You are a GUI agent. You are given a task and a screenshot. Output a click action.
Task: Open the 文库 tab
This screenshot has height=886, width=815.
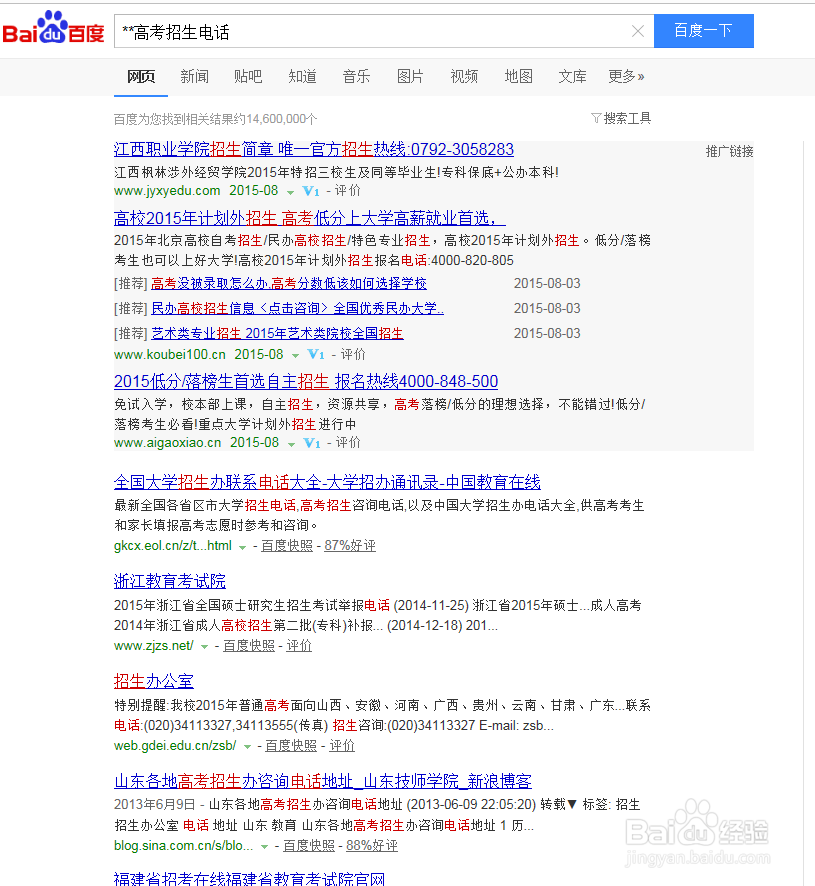click(x=572, y=76)
